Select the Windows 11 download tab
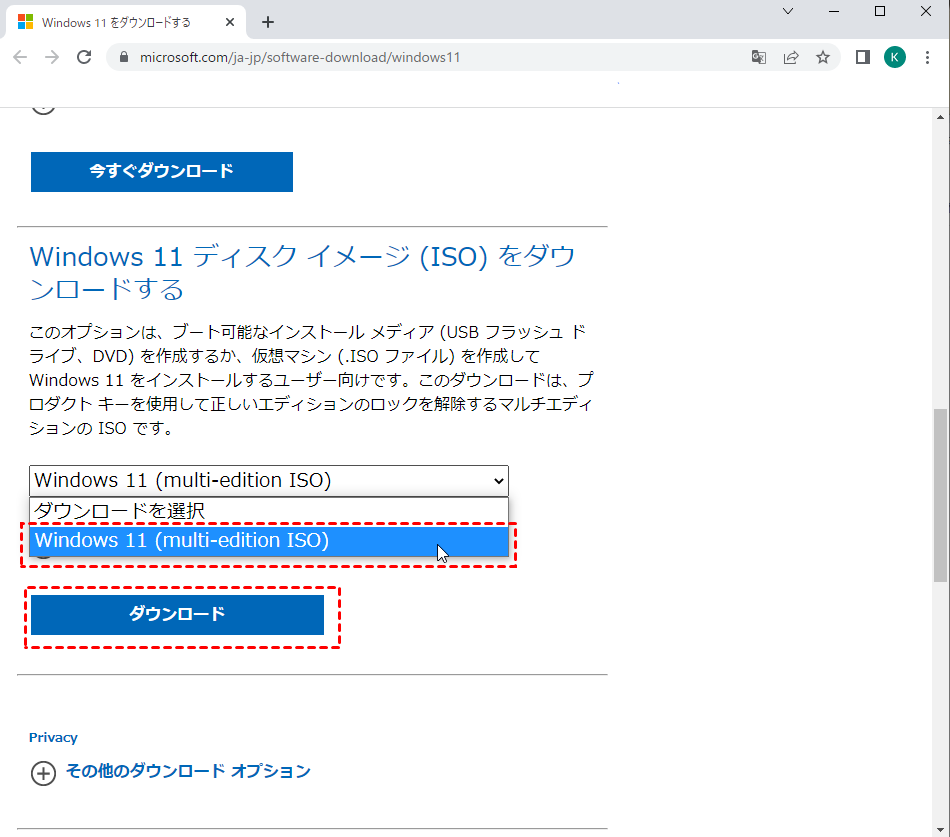The width and height of the screenshot is (950, 837). (126, 22)
